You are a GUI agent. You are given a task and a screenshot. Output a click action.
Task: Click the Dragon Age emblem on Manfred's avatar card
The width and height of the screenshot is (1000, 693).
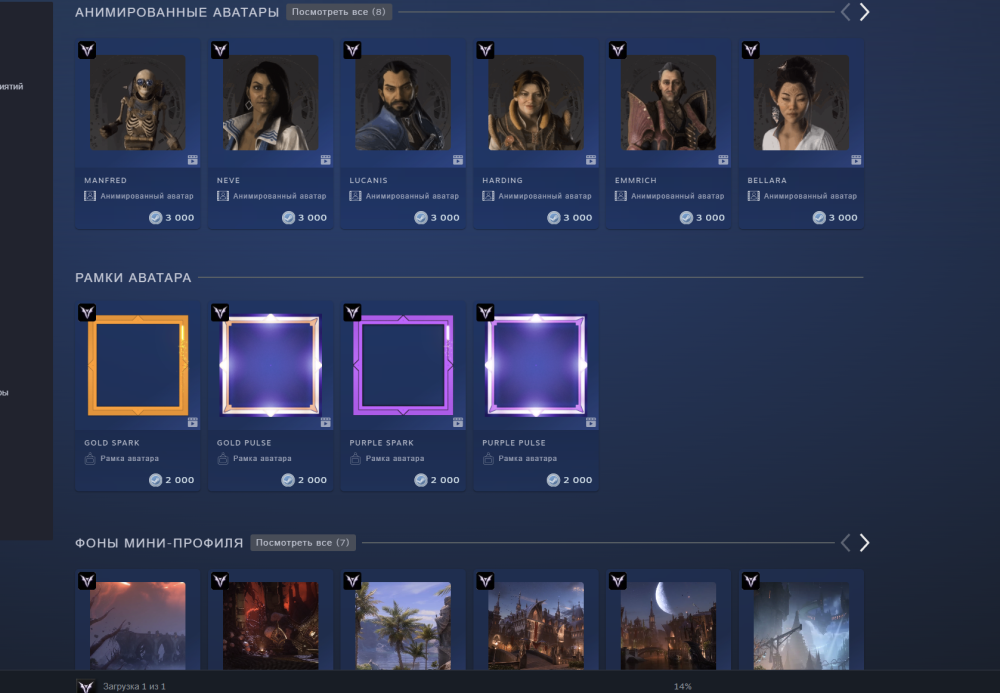86,50
